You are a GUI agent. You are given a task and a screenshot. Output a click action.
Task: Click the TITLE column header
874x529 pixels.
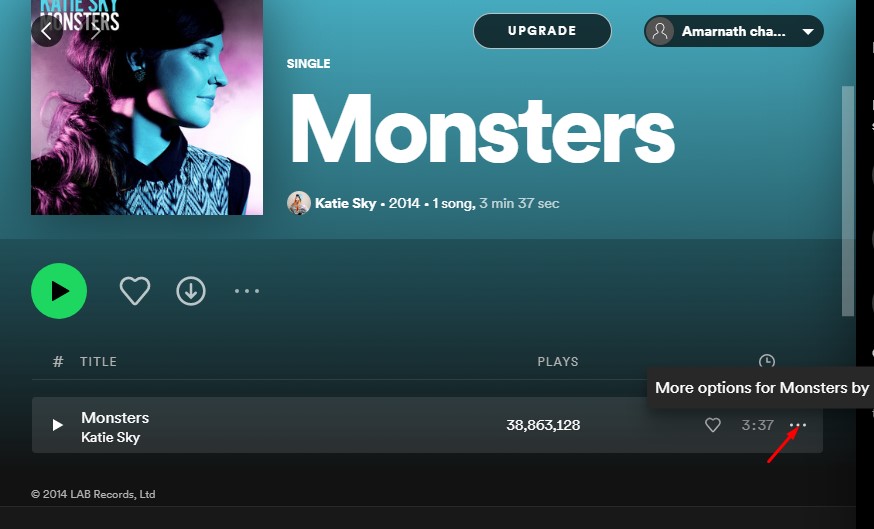coord(98,362)
